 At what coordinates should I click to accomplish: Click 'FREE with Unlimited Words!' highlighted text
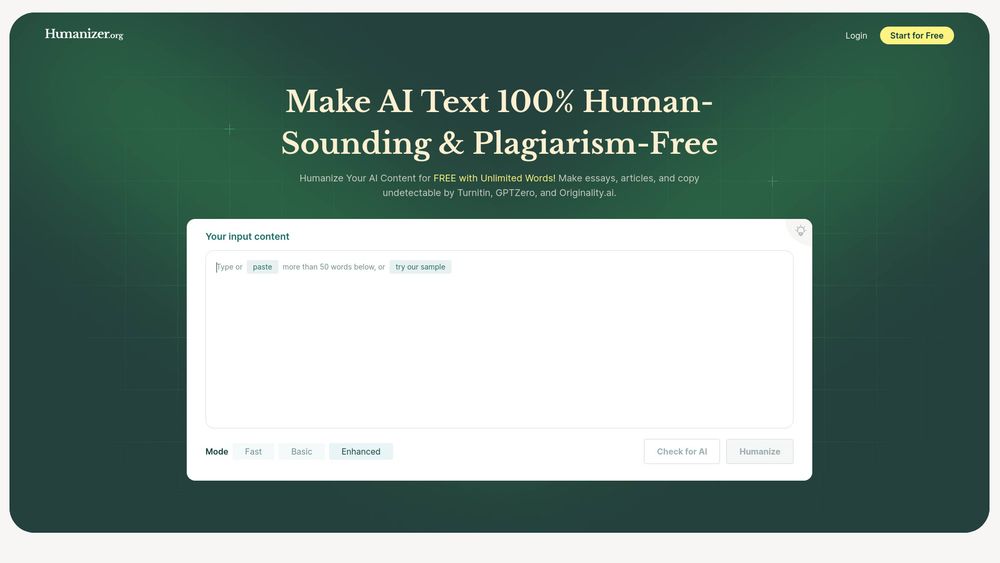(x=494, y=179)
